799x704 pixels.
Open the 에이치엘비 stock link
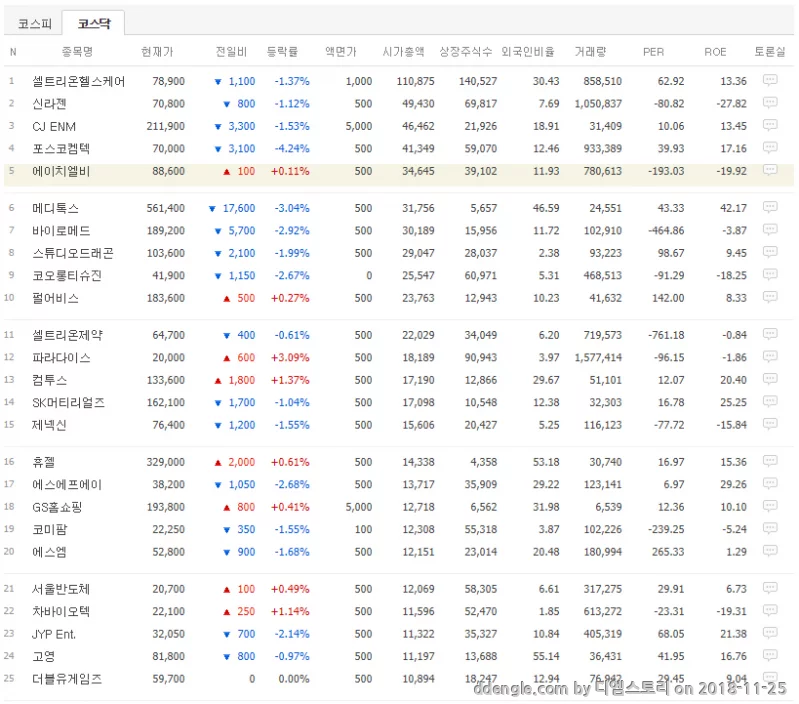point(61,171)
